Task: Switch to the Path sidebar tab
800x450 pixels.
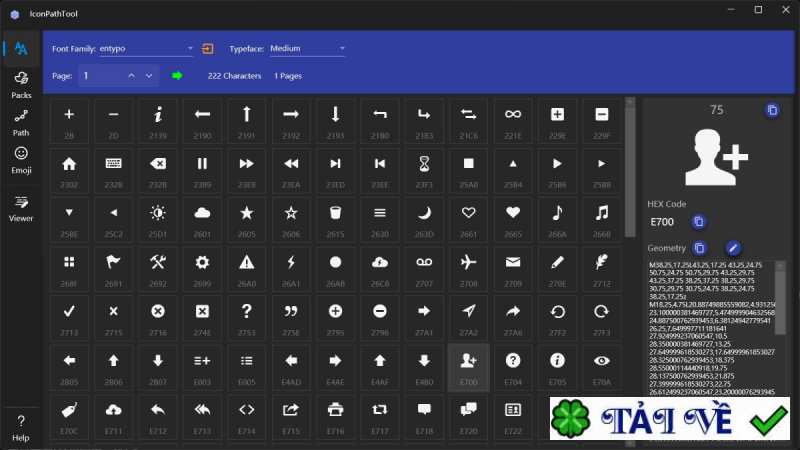Action: click(21, 123)
